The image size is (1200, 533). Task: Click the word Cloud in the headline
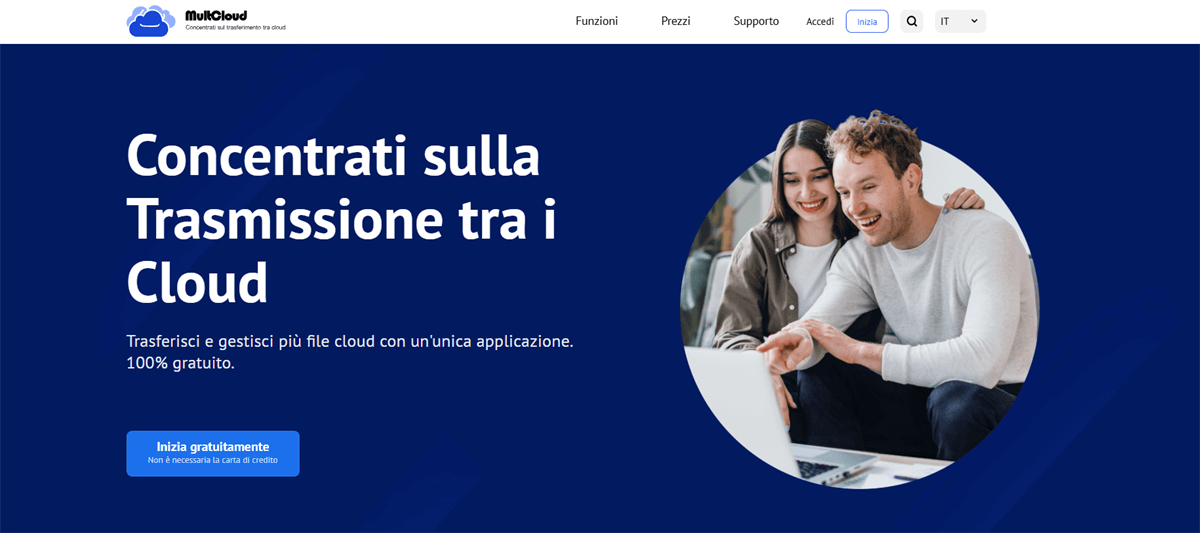coord(198,282)
